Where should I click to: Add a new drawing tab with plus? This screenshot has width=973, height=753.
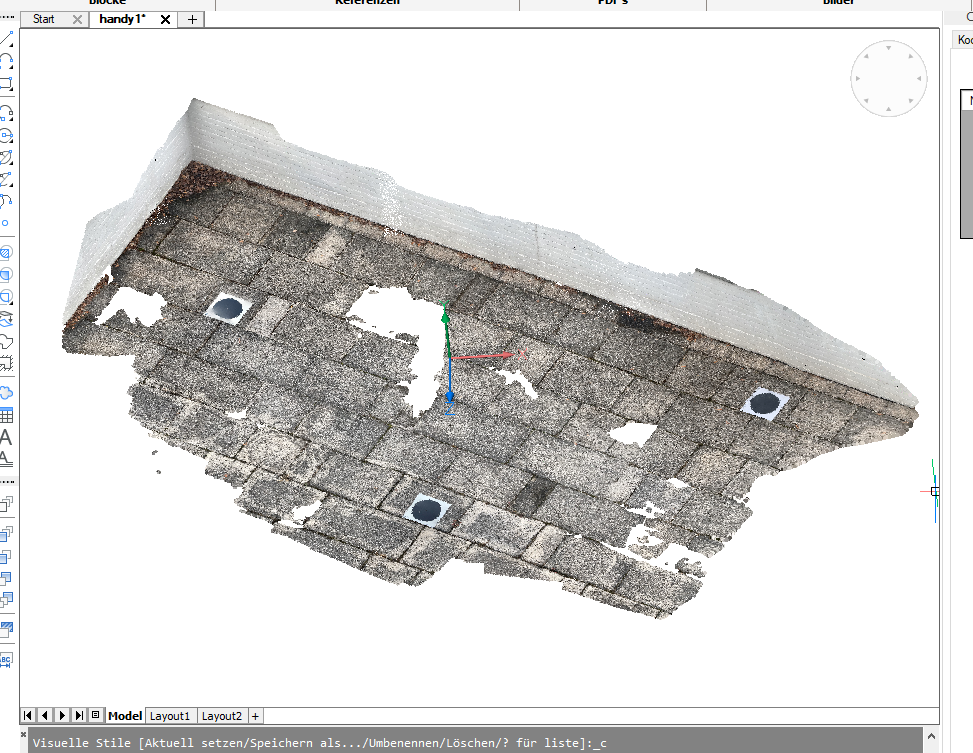tap(193, 19)
